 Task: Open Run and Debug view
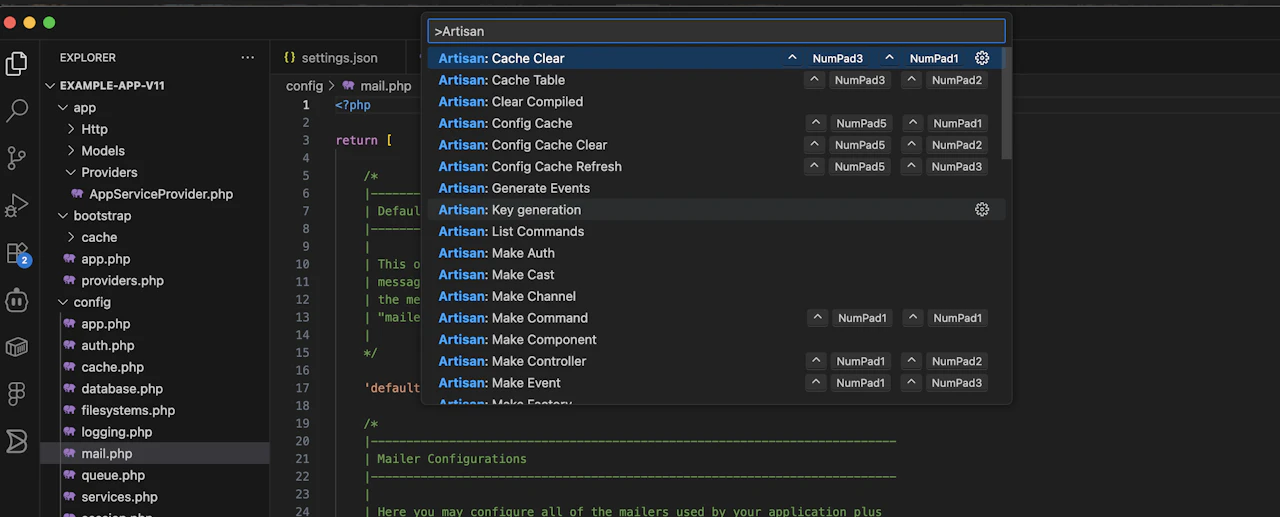tap(17, 205)
